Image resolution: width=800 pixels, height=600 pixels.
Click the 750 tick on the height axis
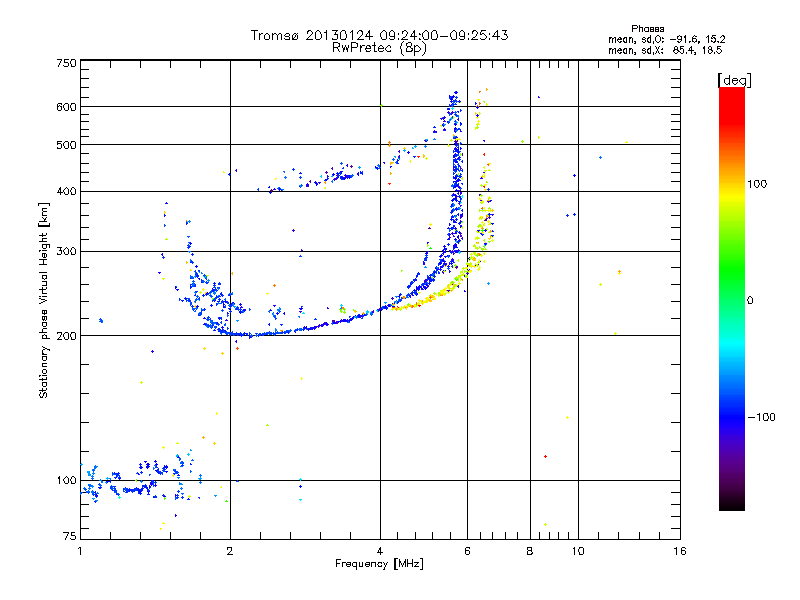pos(66,63)
